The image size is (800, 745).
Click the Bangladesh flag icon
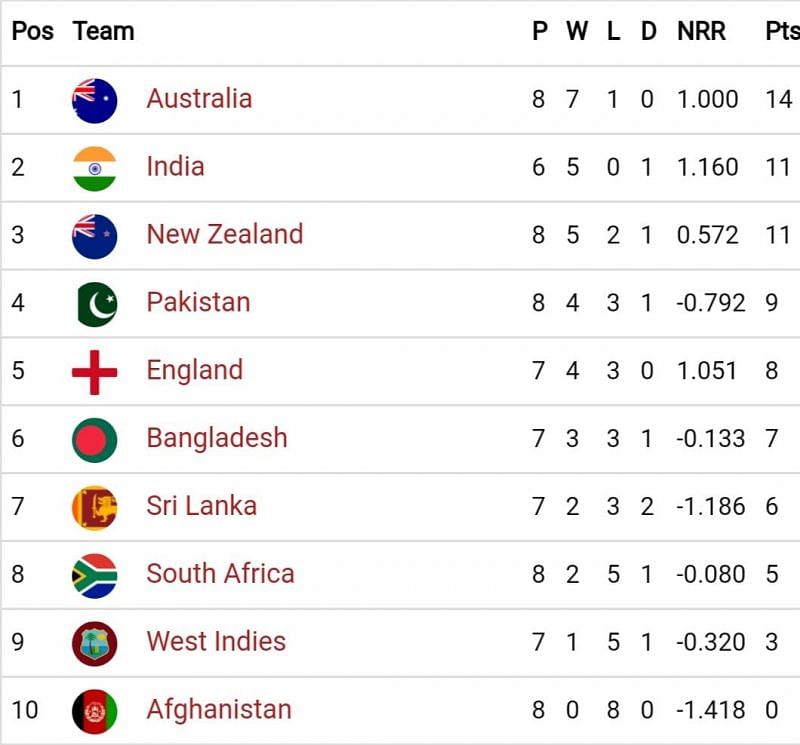[95, 440]
